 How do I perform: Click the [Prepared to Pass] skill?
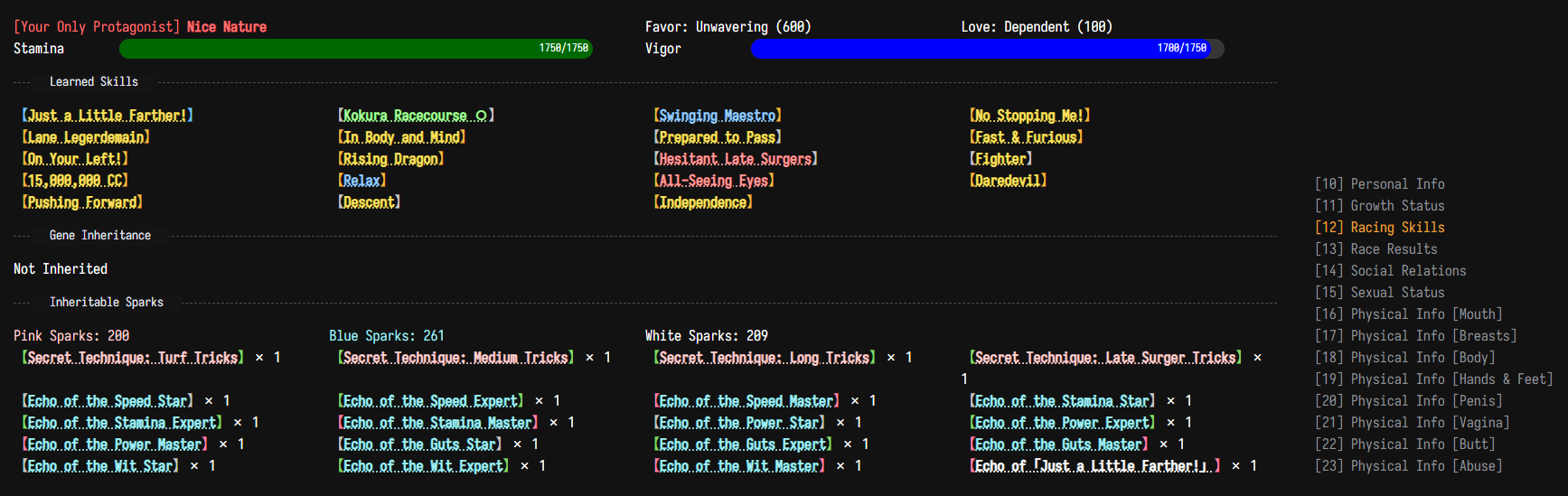click(x=718, y=137)
